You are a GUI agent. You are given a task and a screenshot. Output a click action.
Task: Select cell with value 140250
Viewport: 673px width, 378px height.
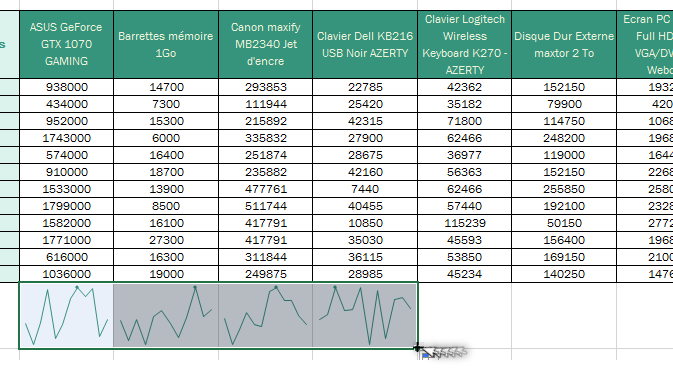click(564, 274)
